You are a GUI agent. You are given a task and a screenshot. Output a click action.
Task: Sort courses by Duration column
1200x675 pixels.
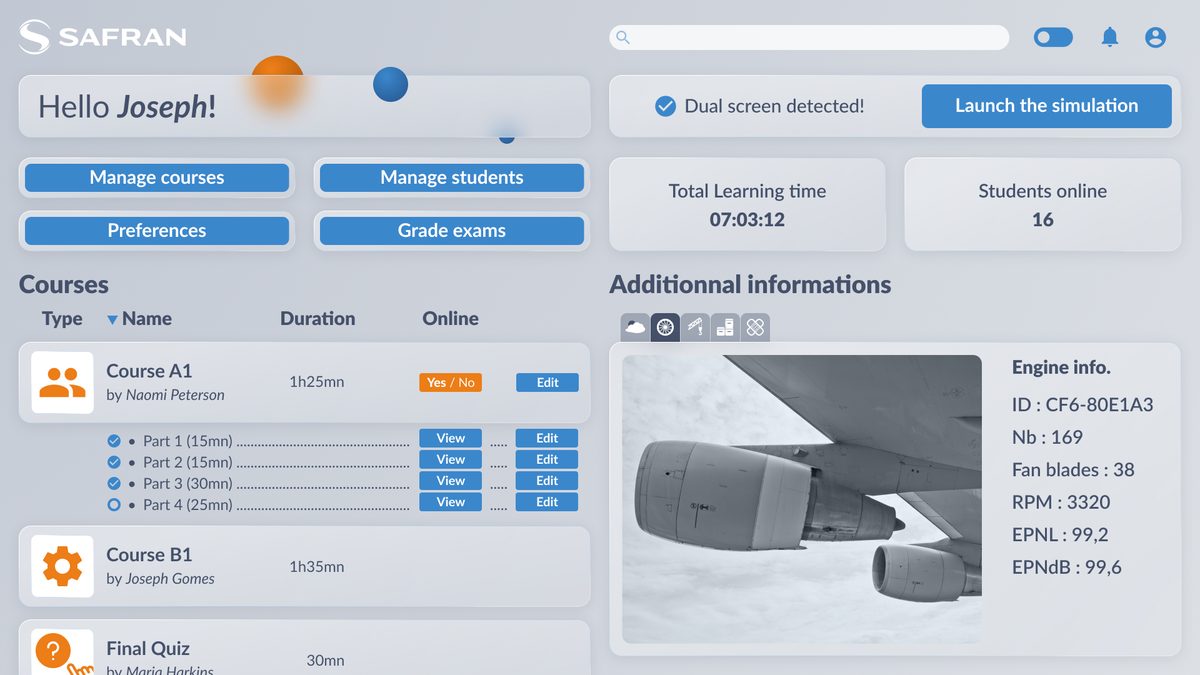point(317,319)
